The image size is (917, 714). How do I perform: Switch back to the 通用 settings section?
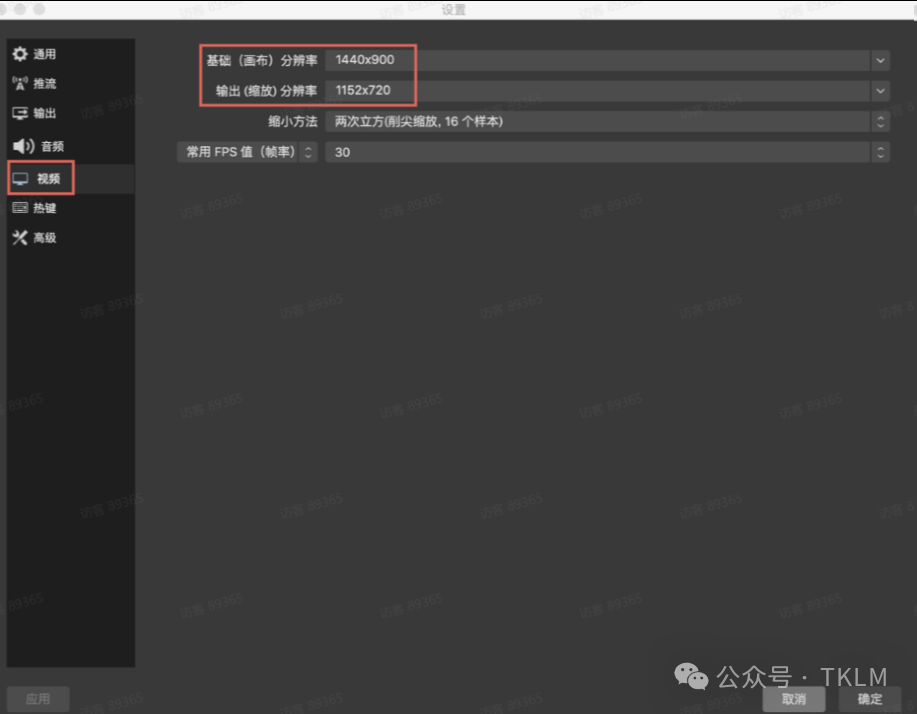click(45, 54)
